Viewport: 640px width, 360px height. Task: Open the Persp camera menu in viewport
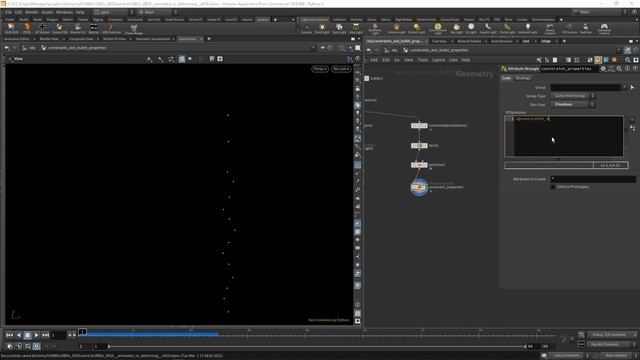320,69
